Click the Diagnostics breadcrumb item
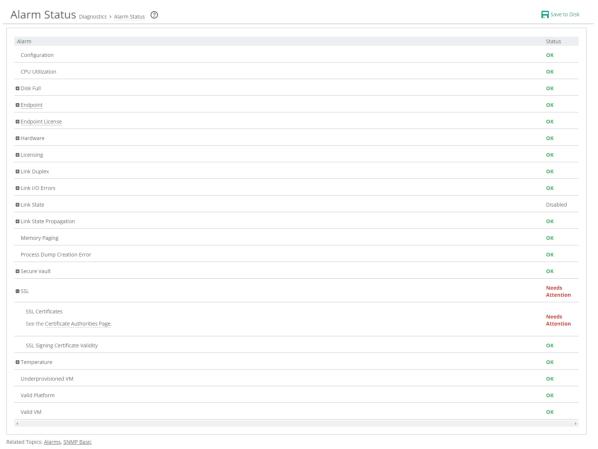Viewport: 598px width, 449px height. [x=93, y=17]
